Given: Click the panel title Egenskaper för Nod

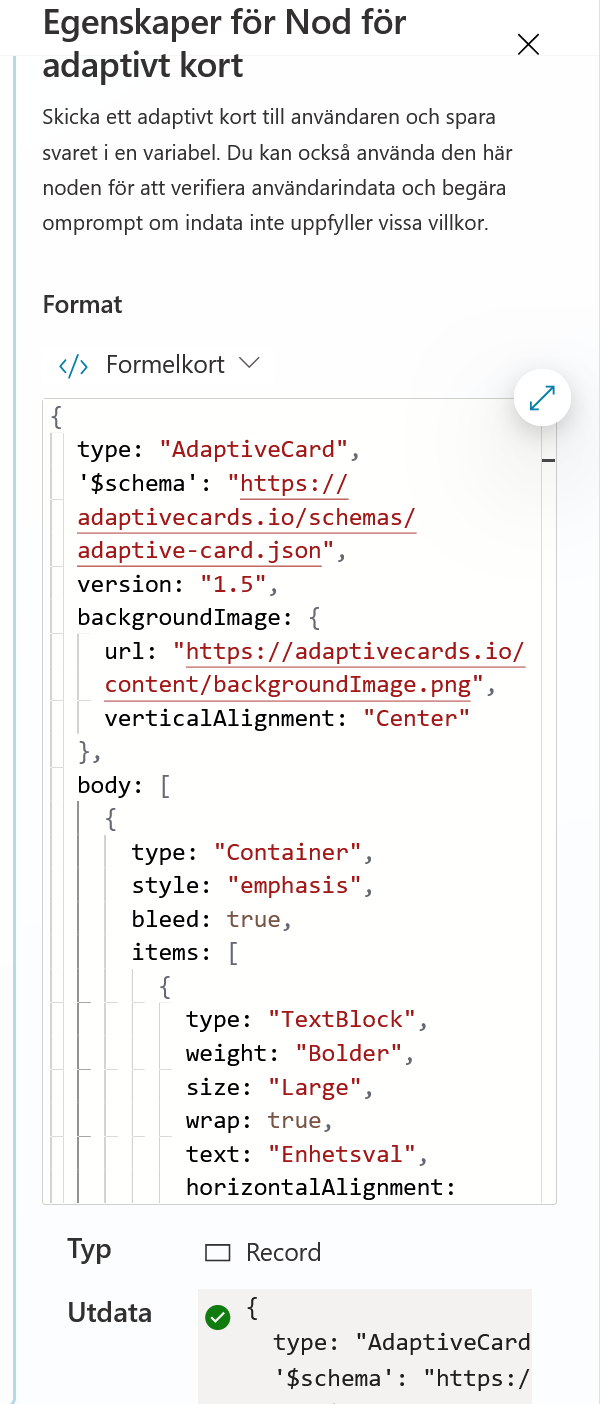Looking at the screenshot, I should pos(225,44).
